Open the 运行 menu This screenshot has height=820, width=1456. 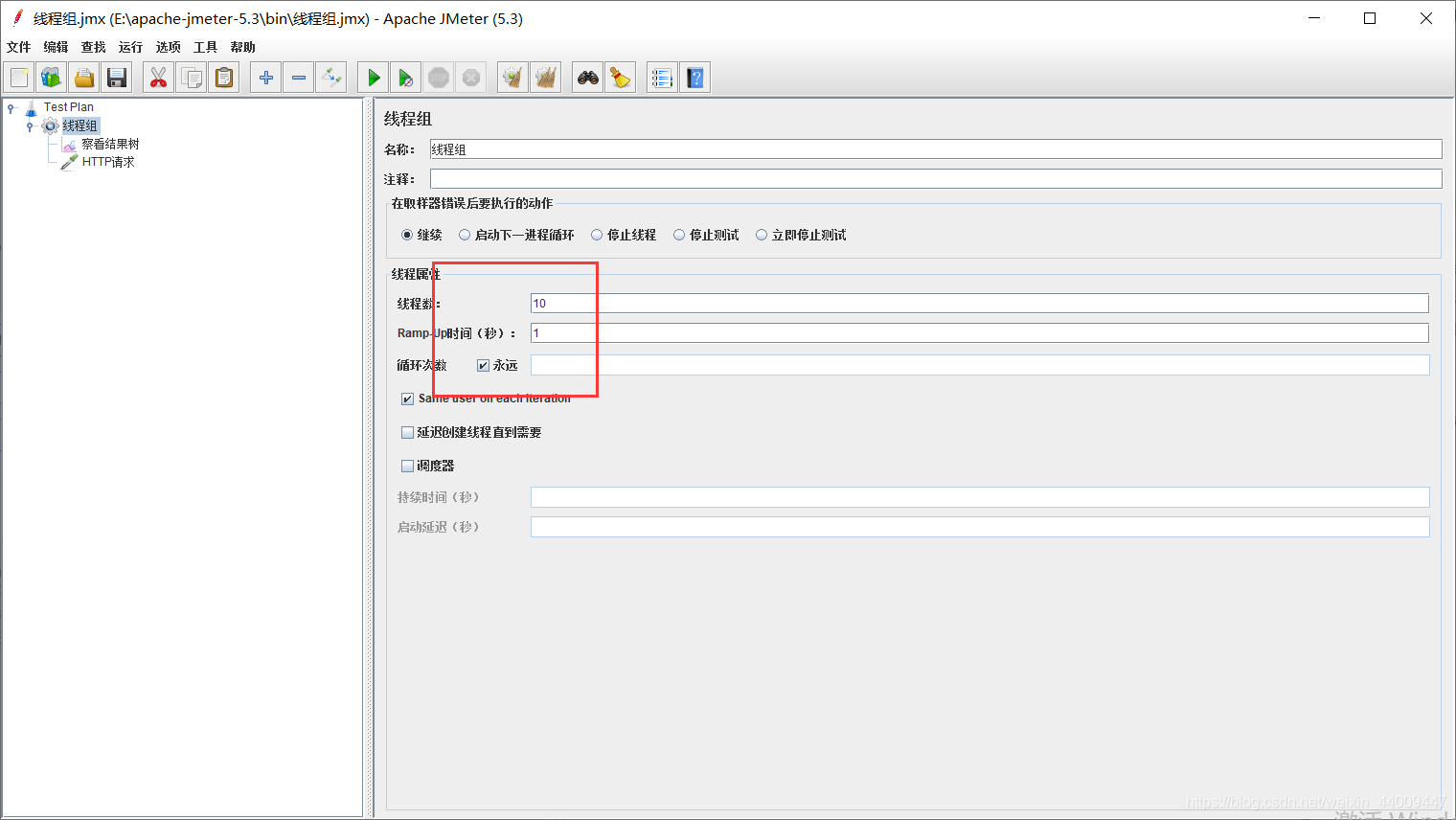coord(130,47)
